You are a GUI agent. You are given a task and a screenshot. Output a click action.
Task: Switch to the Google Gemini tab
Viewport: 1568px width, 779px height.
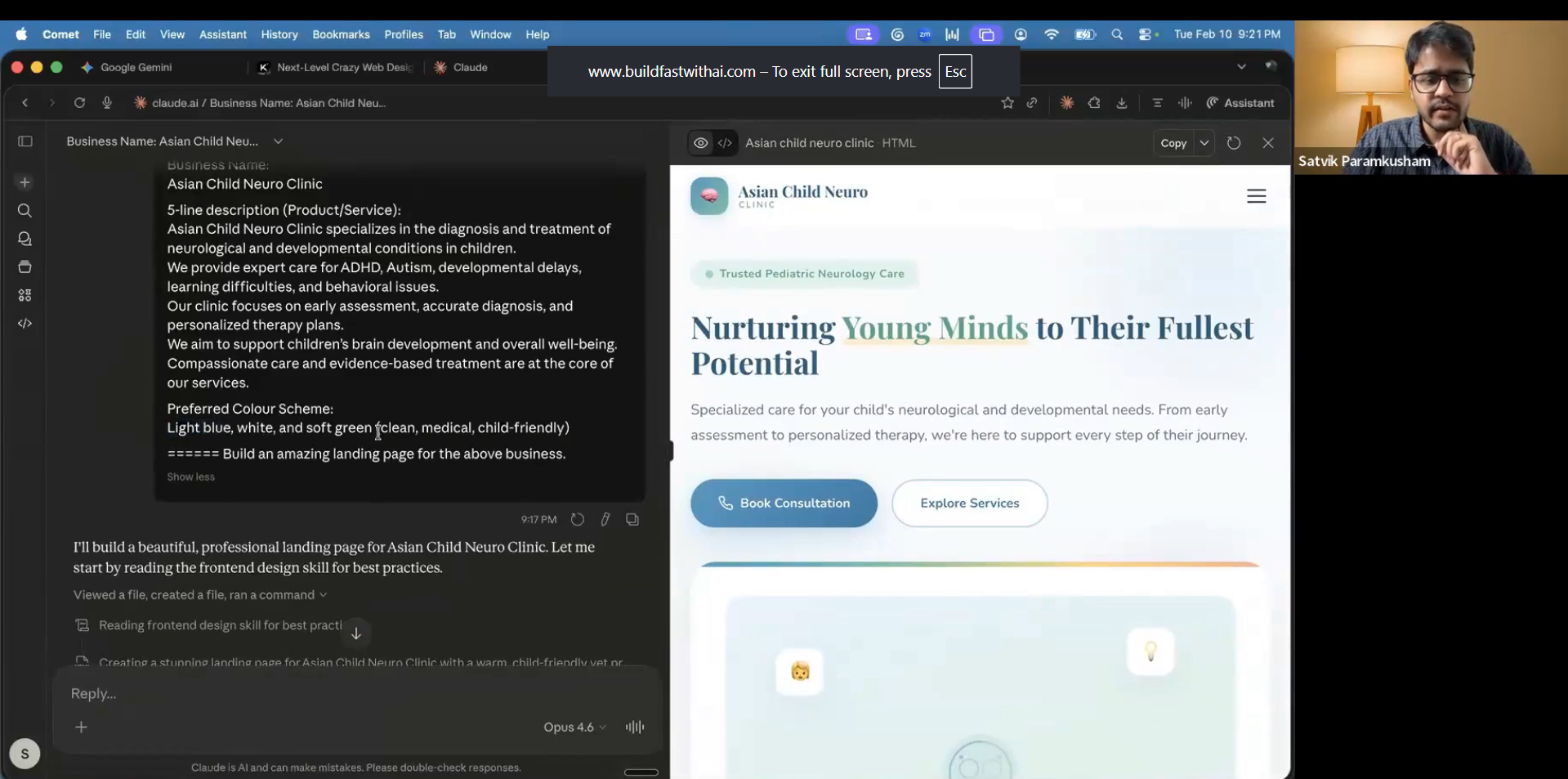(x=136, y=67)
